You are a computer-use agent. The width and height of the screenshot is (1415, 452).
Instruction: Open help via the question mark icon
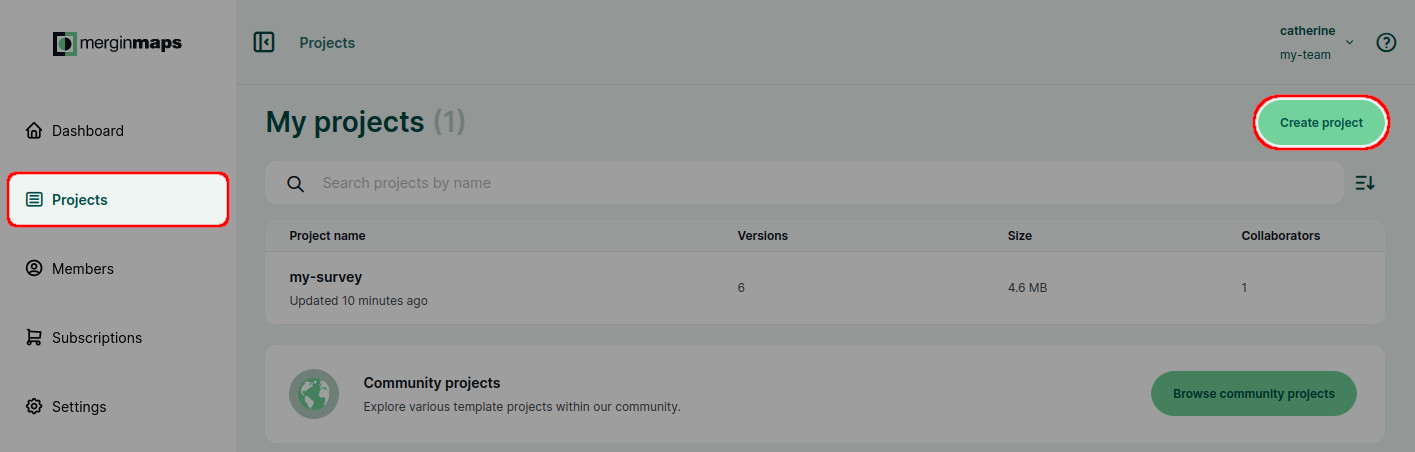[1386, 43]
